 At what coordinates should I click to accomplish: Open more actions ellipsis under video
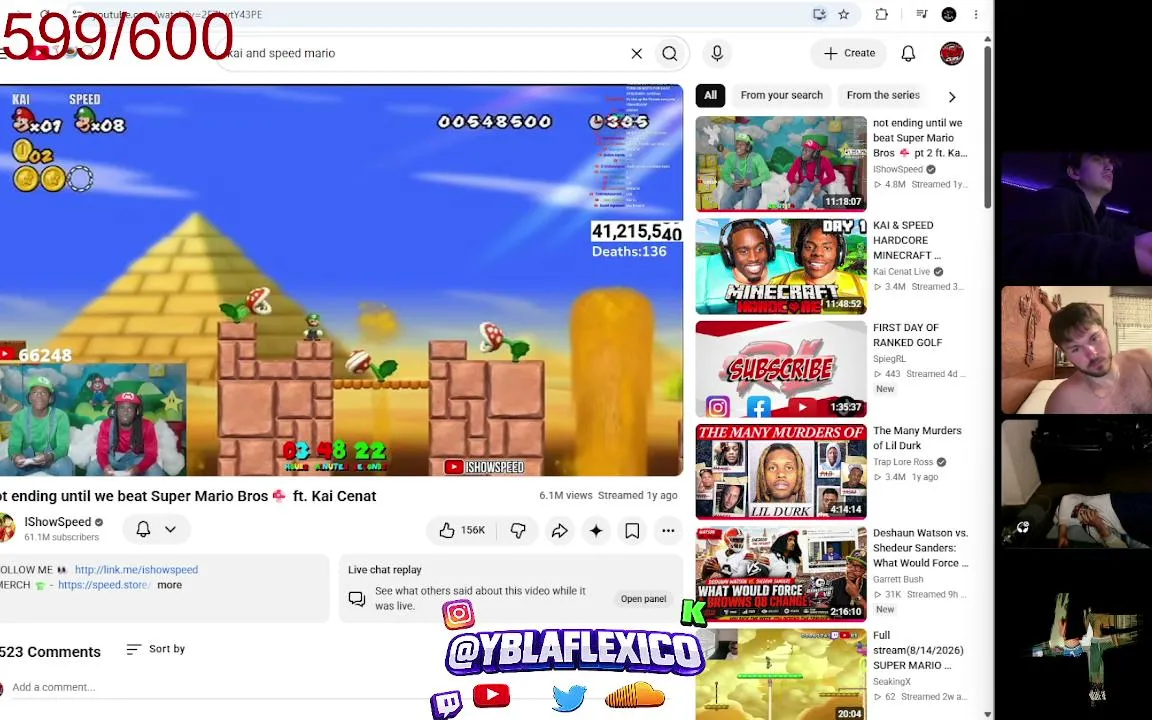click(668, 530)
